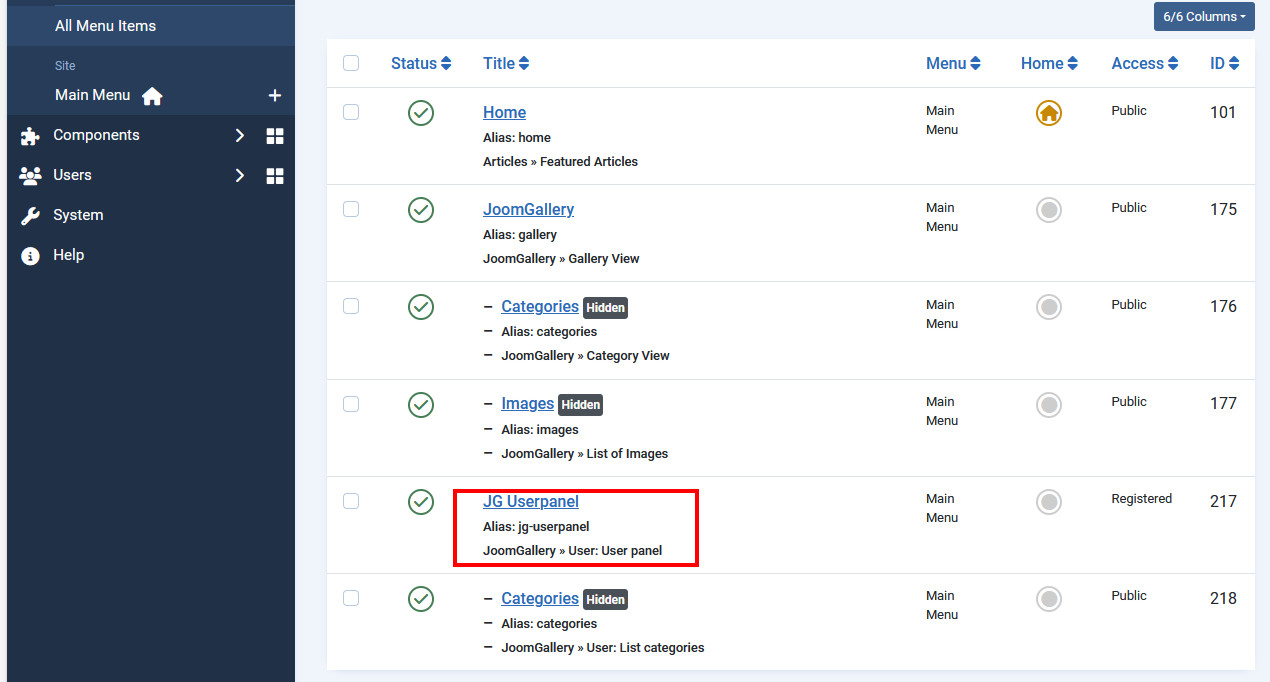Sort the table by Status column
Screen dimensions: 1270x682
[x=421, y=63]
